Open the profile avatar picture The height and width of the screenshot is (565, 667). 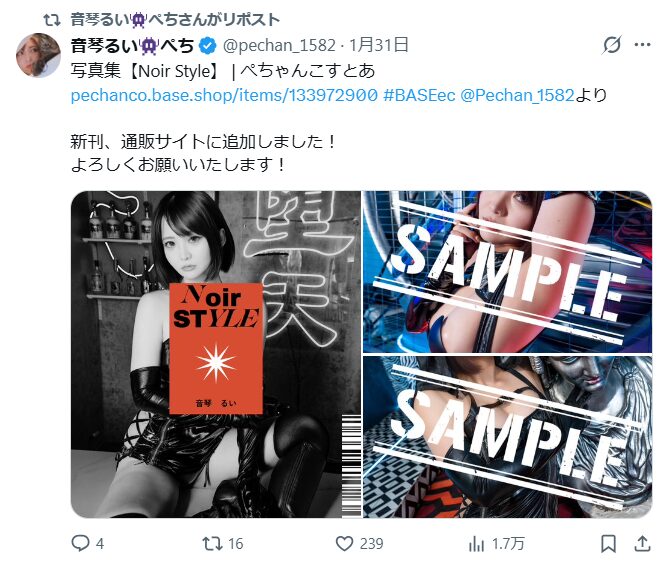point(38,55)
